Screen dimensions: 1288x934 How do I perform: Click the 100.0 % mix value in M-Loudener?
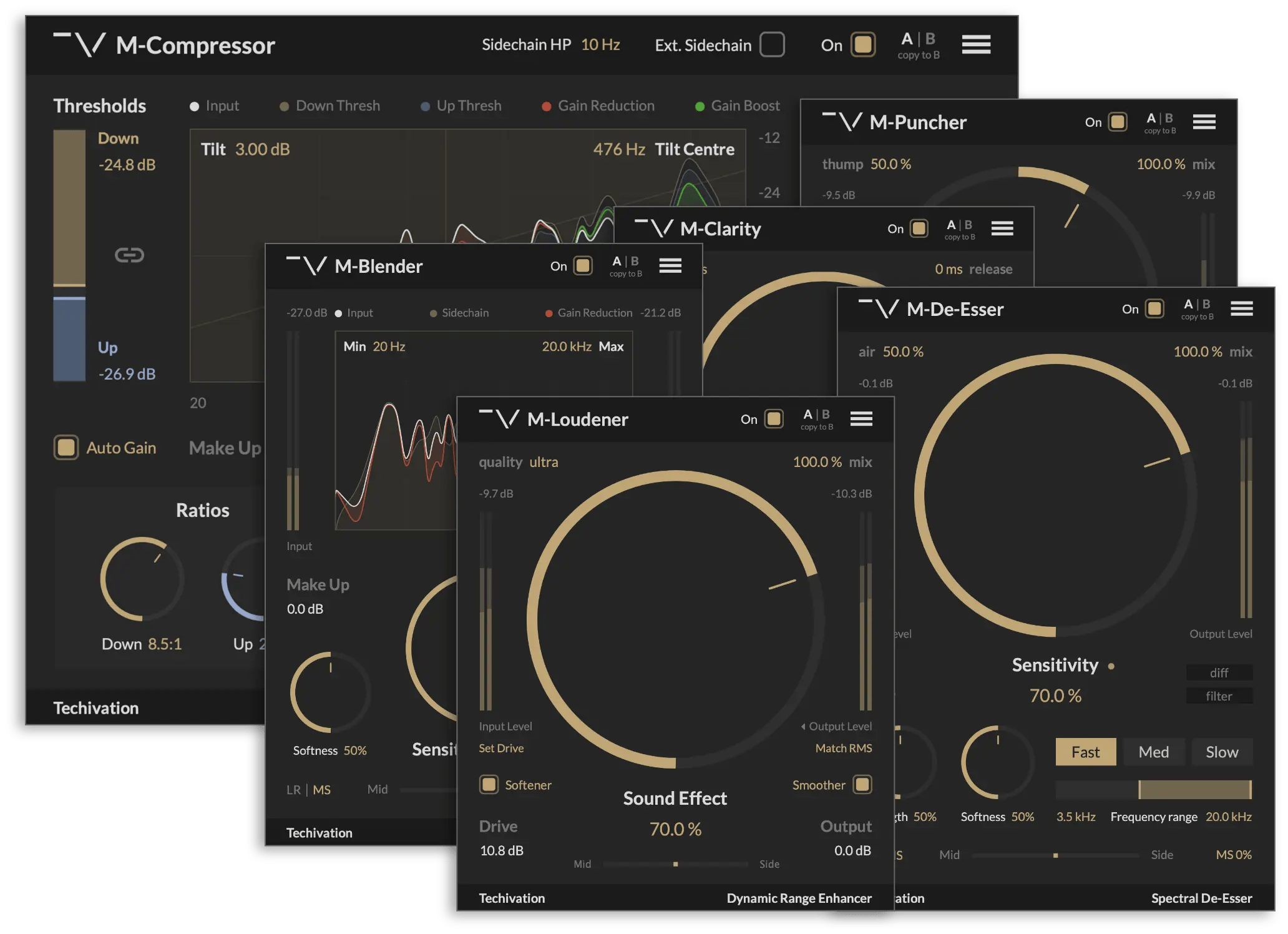817,462
